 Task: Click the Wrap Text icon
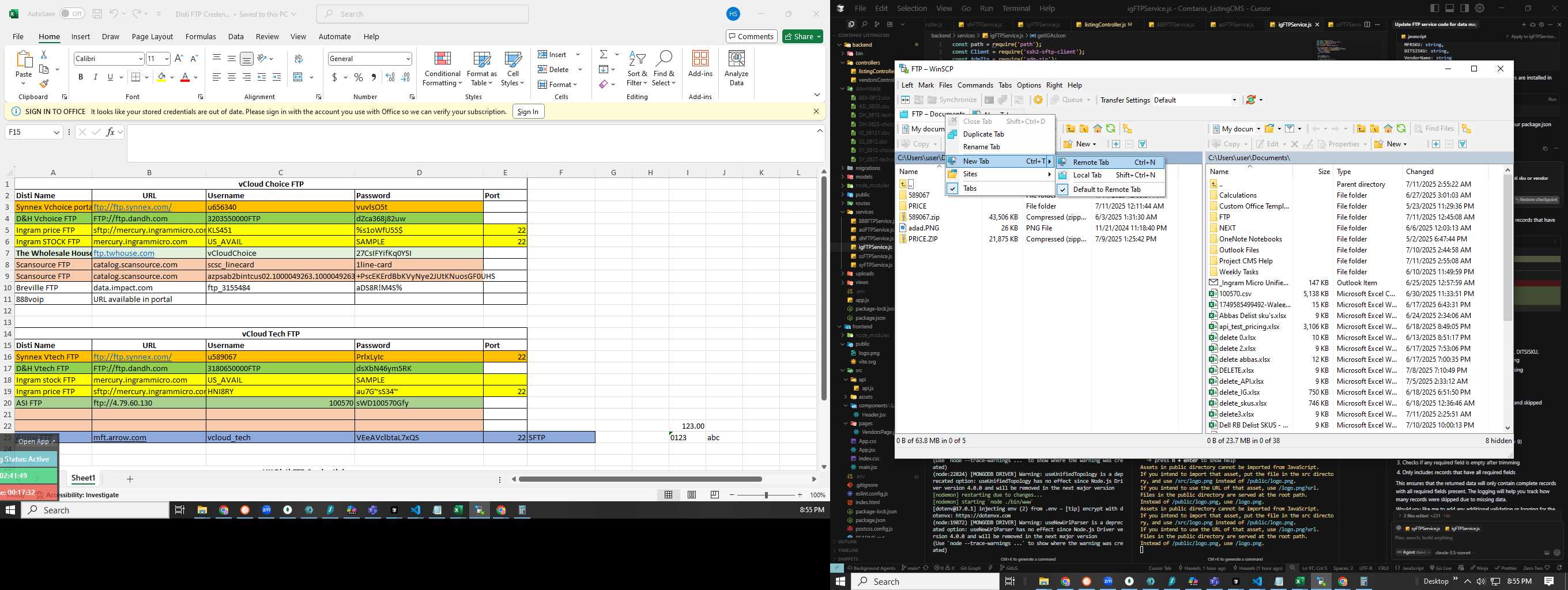pos(298,58)
